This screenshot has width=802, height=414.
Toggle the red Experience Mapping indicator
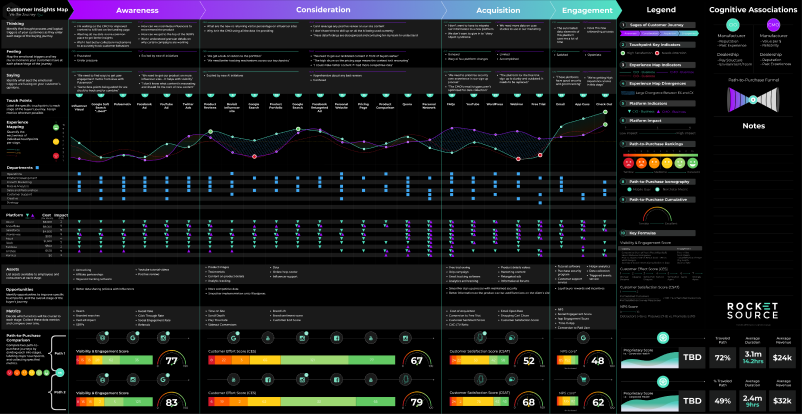56,156
